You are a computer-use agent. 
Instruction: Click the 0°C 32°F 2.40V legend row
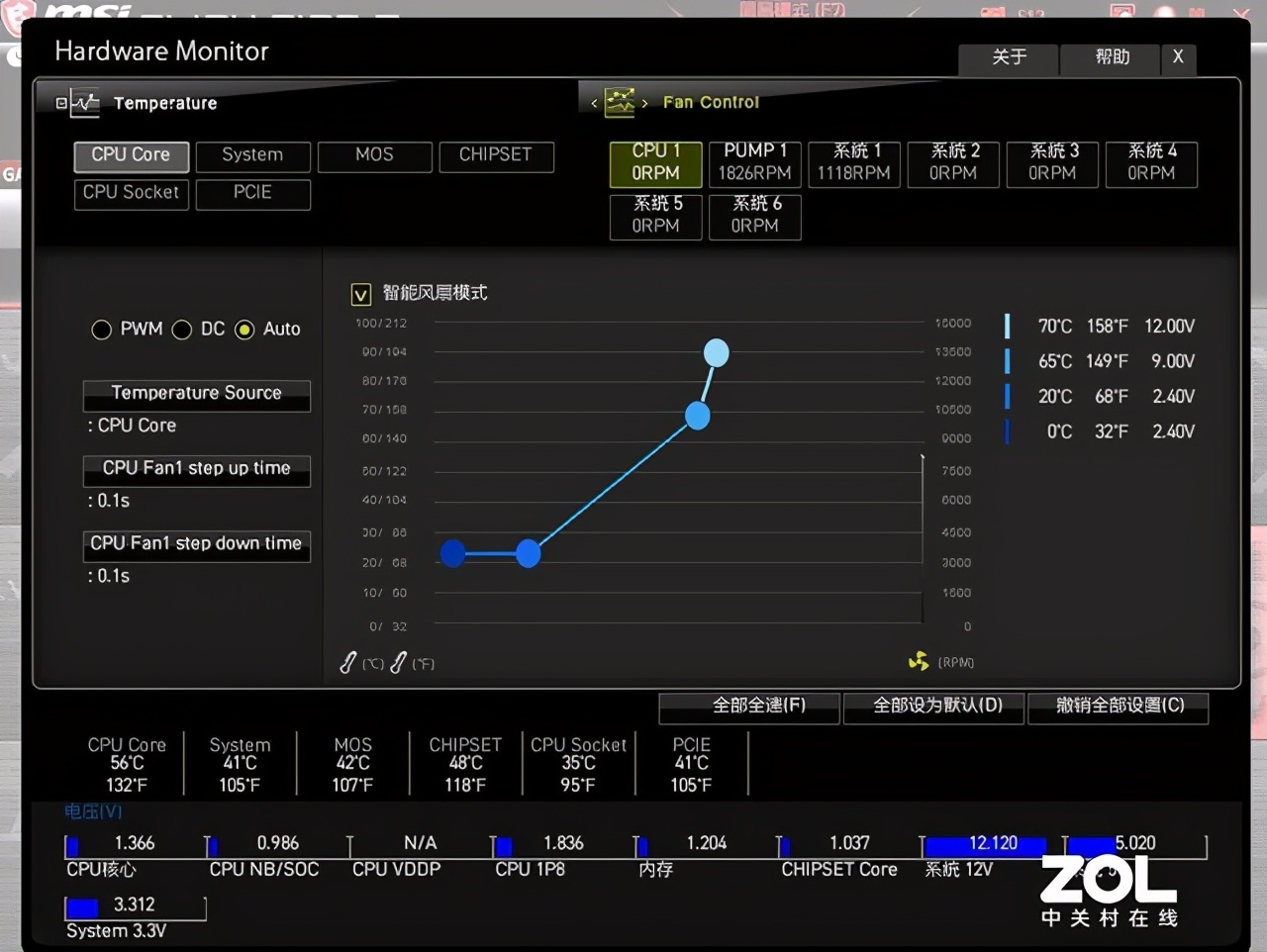(1100, 432)
